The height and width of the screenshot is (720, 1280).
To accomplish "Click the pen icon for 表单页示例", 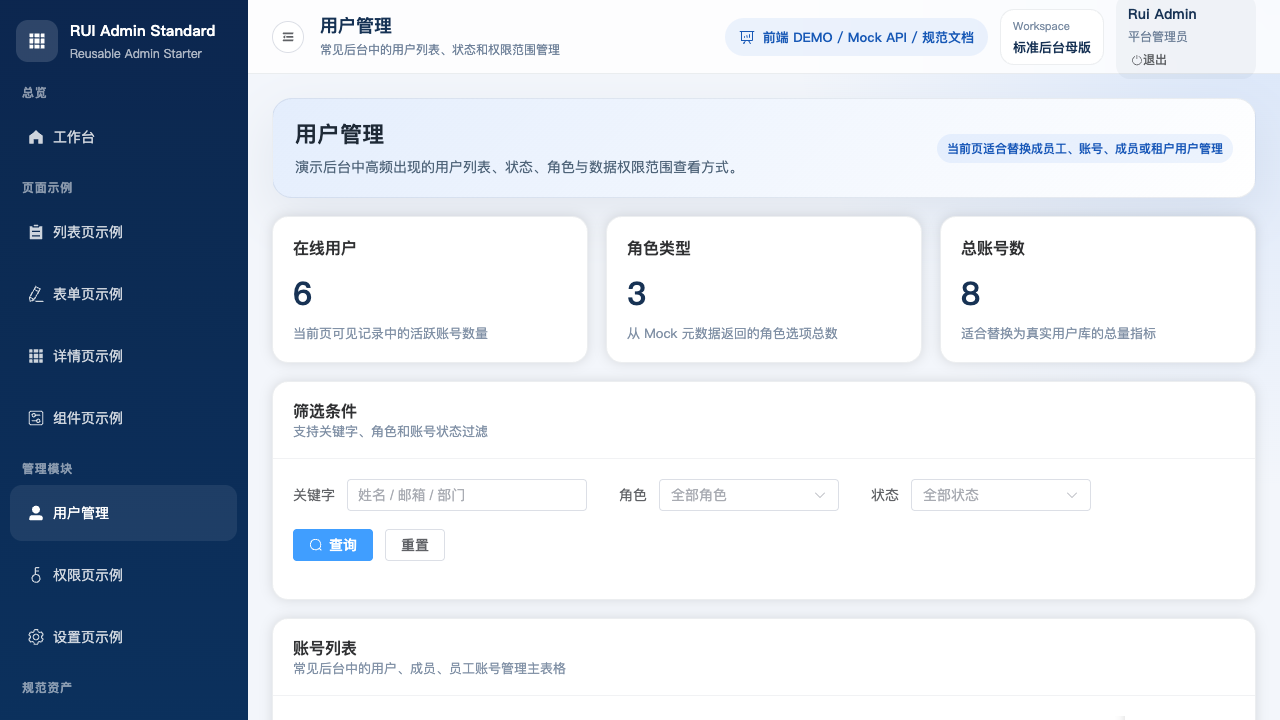I will tap(36, 294).
